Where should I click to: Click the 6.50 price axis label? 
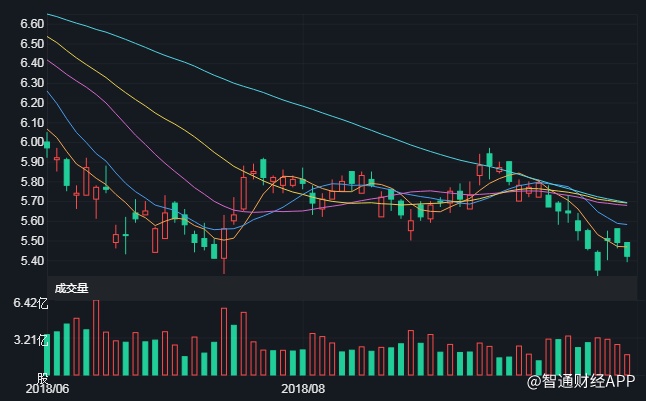click(x=31, y=42)
